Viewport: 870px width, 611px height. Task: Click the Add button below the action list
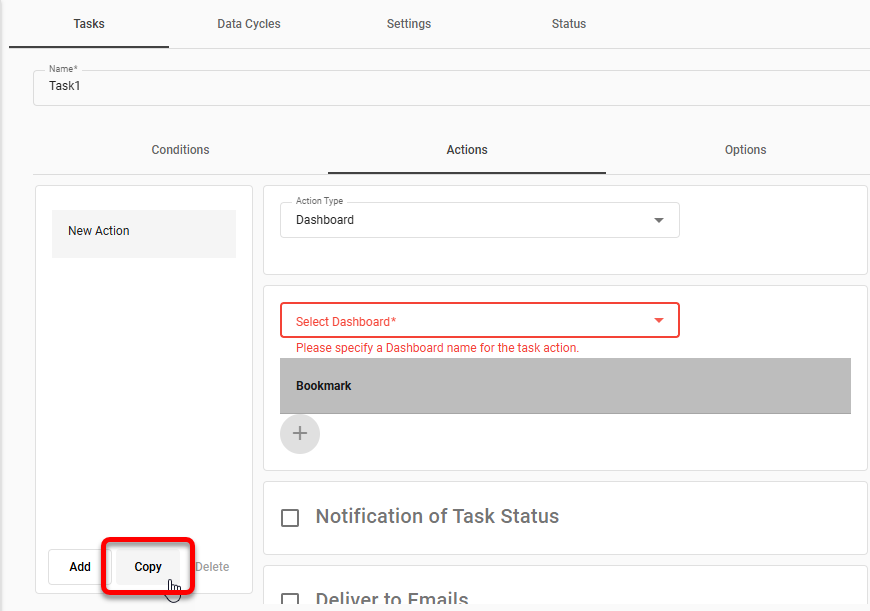tap(79, 566)
